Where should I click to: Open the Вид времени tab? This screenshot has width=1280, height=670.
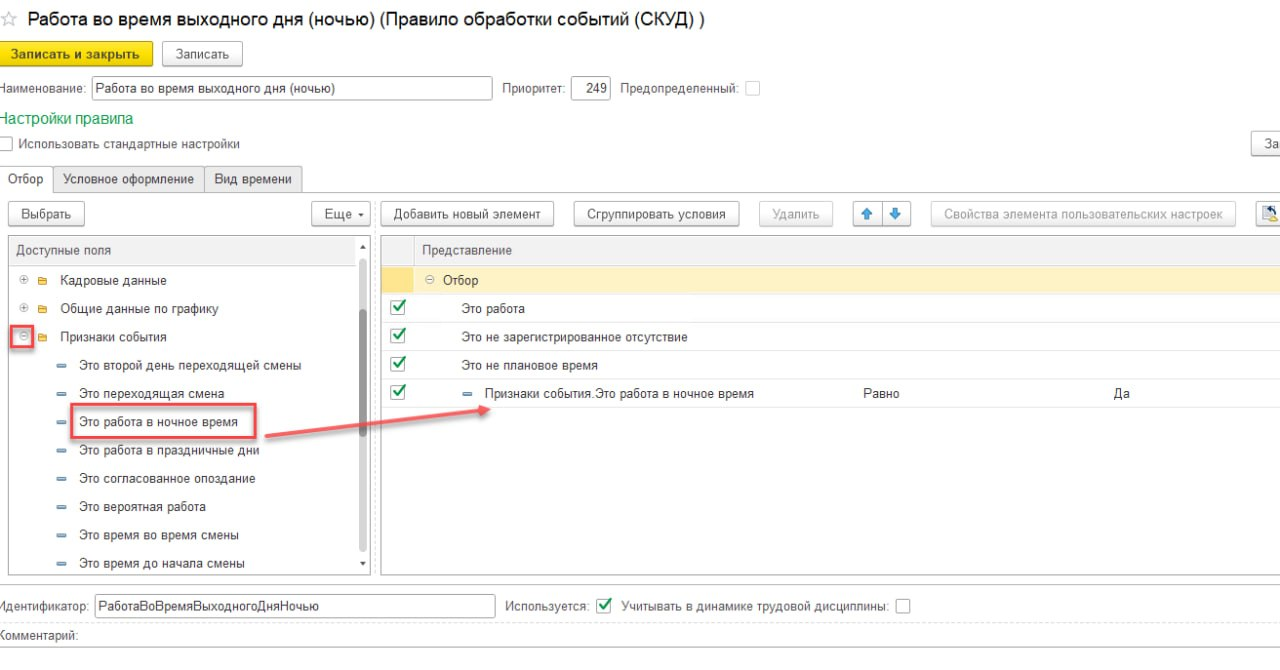point(253,179)
